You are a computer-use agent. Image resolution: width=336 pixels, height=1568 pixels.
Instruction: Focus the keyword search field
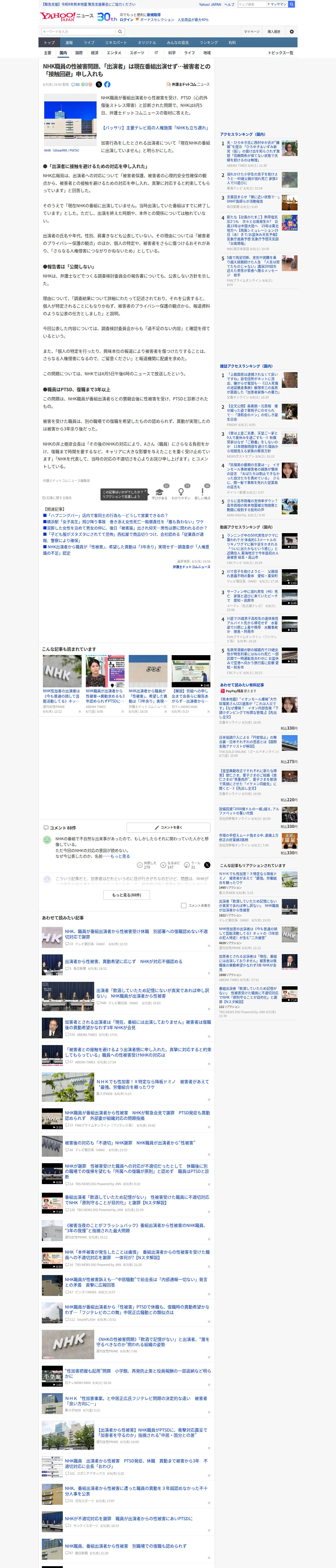(x=79, y=32)
